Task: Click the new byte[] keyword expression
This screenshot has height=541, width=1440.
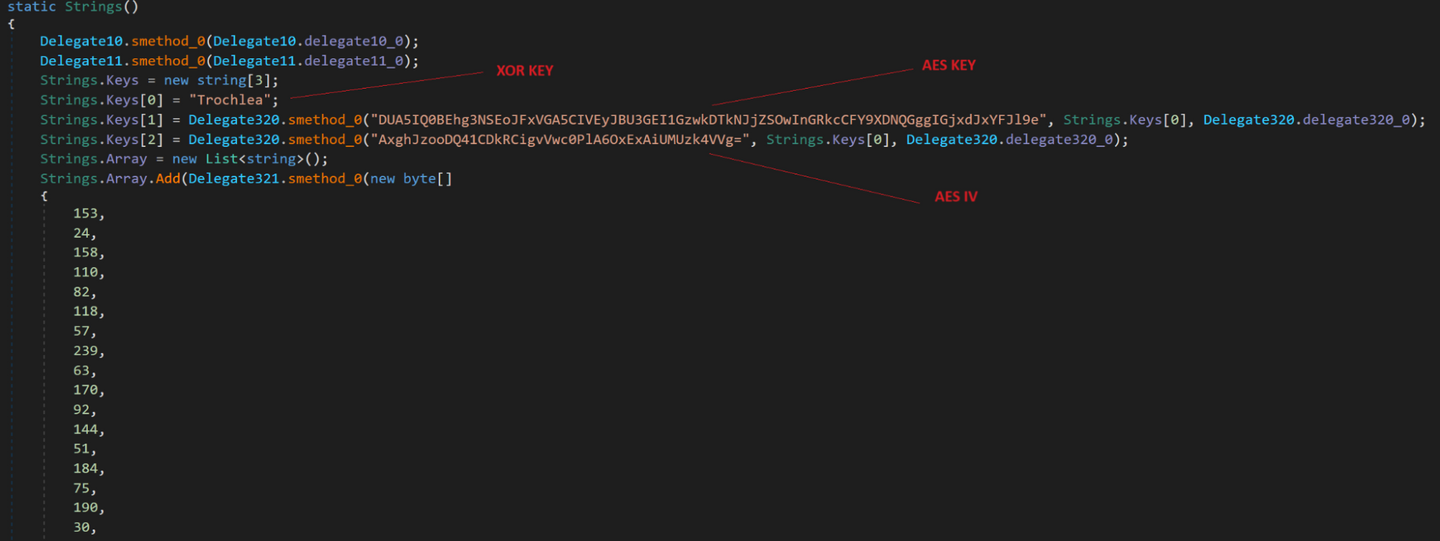Action: pyautogui.click(x=412, y=179)
